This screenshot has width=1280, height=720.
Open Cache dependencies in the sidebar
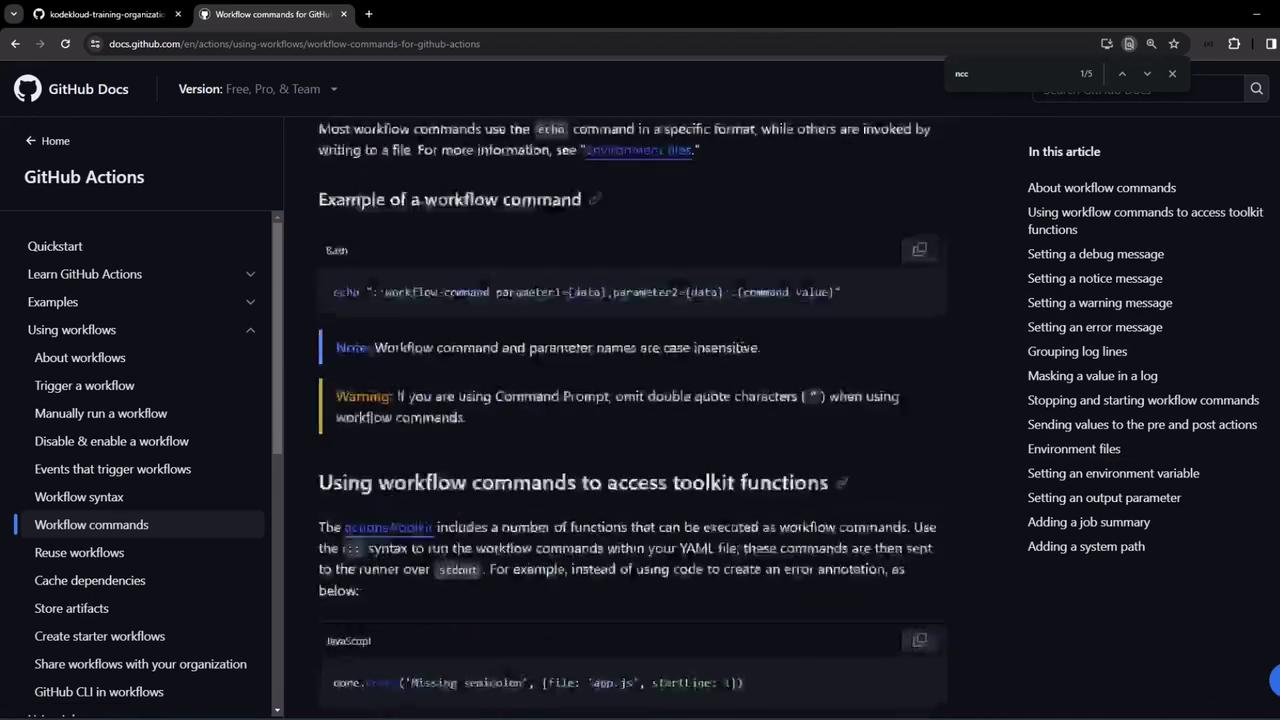pos(90,581)
